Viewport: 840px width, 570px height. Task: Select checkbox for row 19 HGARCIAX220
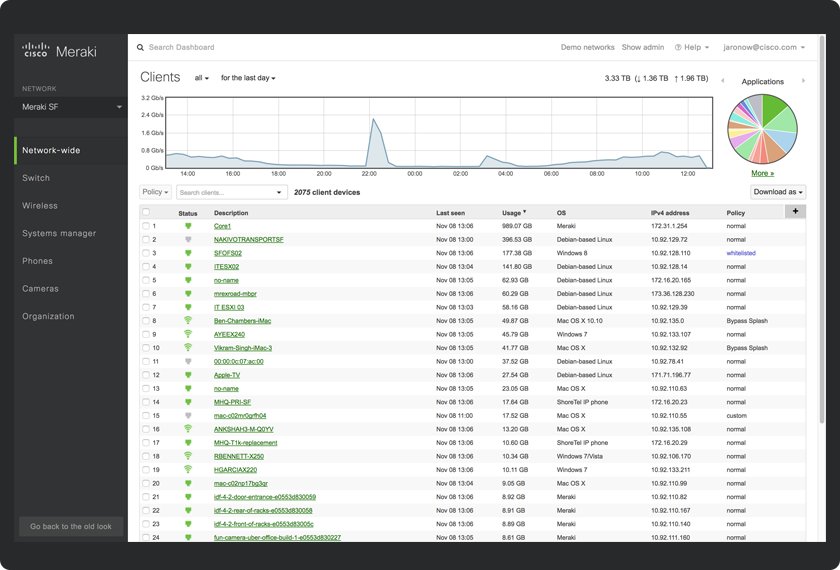tap(146, 470)
